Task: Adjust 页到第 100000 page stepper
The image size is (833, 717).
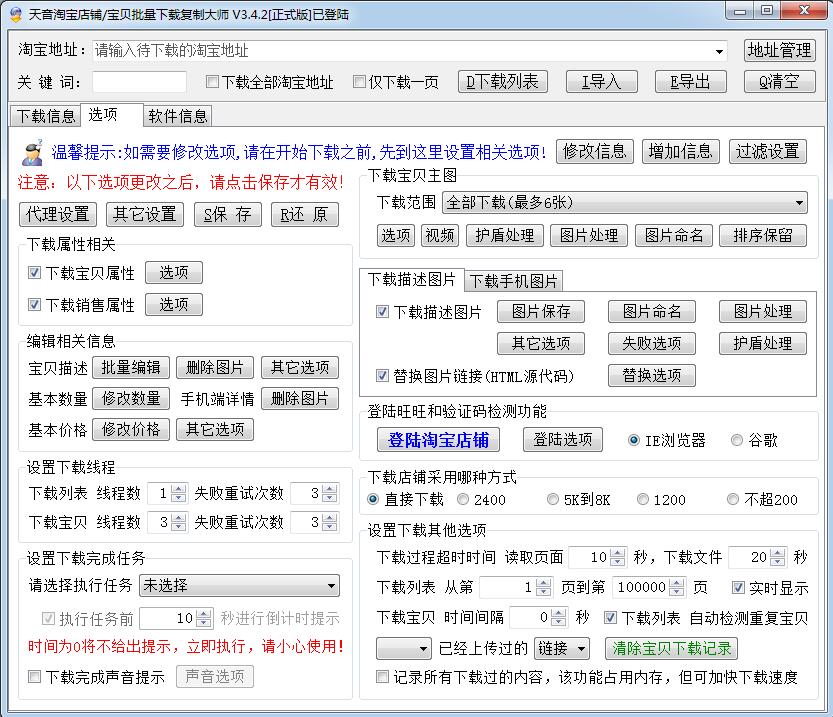Action: point(676,587)
